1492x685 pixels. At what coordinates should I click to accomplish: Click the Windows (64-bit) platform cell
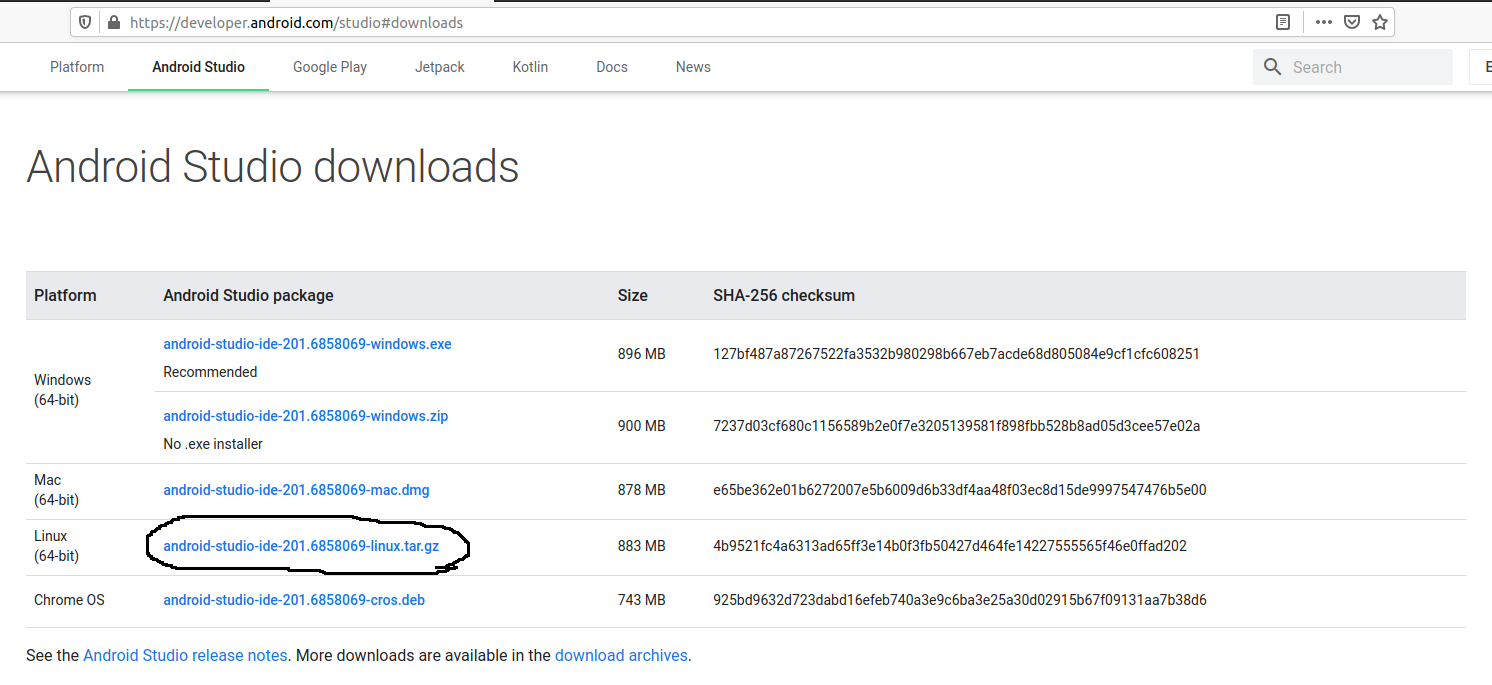coord(62,390)
